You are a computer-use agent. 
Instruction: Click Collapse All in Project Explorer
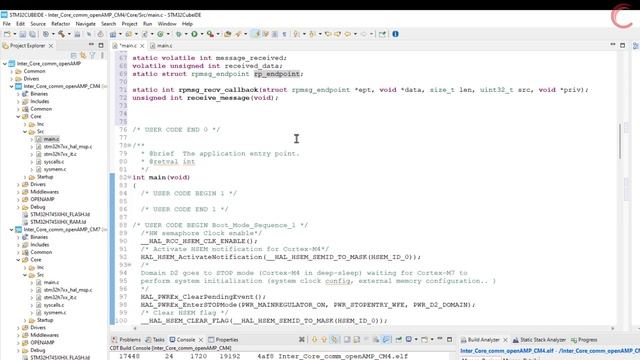coord(73,55)
